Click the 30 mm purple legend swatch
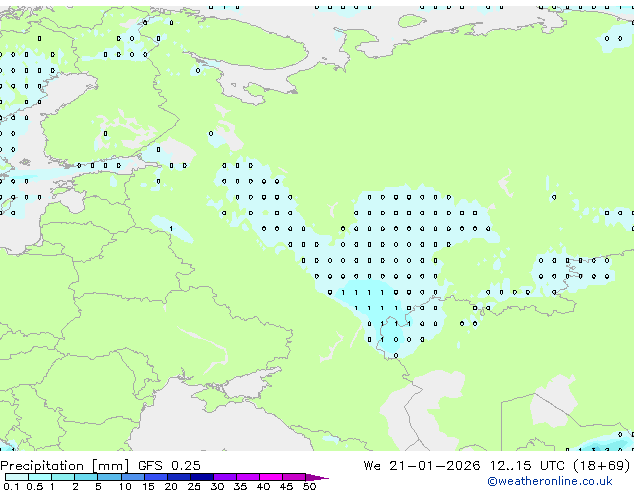634x490 pixels. tap(225, 477)
